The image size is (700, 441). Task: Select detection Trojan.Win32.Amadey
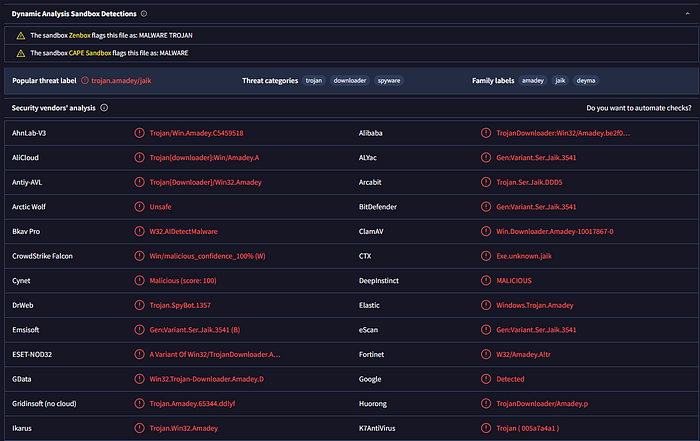tap(183, 428)
